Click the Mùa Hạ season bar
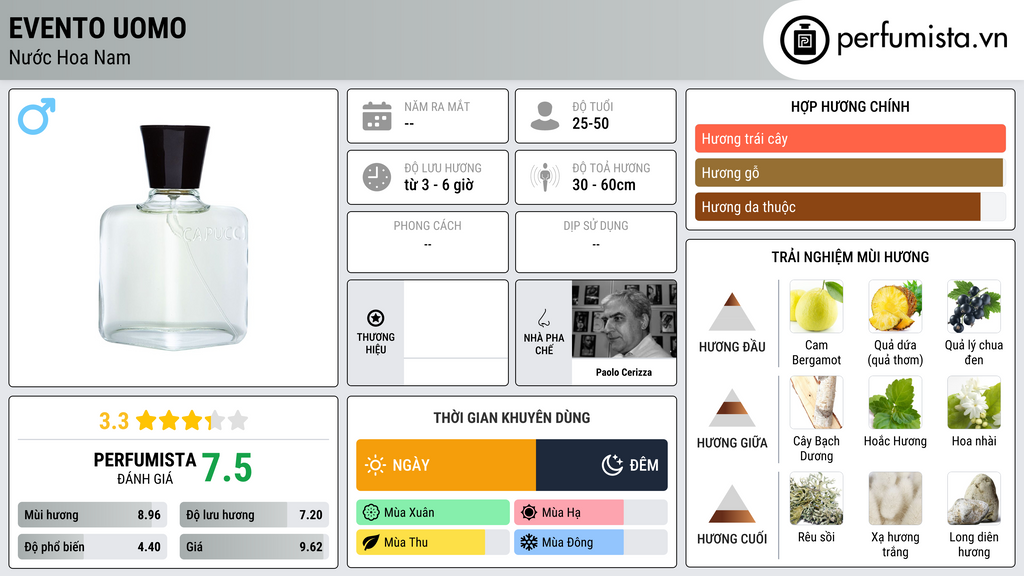1024x576 pixels. (x=590, y=513)
